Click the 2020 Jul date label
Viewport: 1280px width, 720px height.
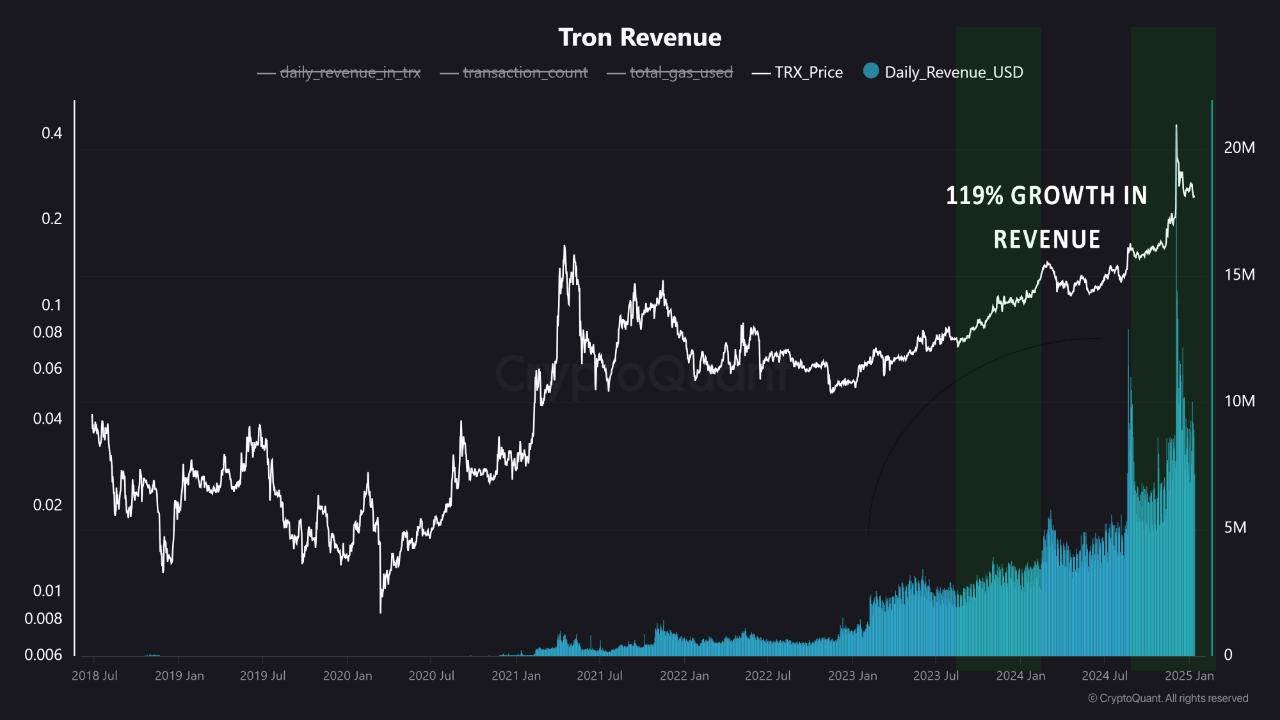[x=429, y=676]
